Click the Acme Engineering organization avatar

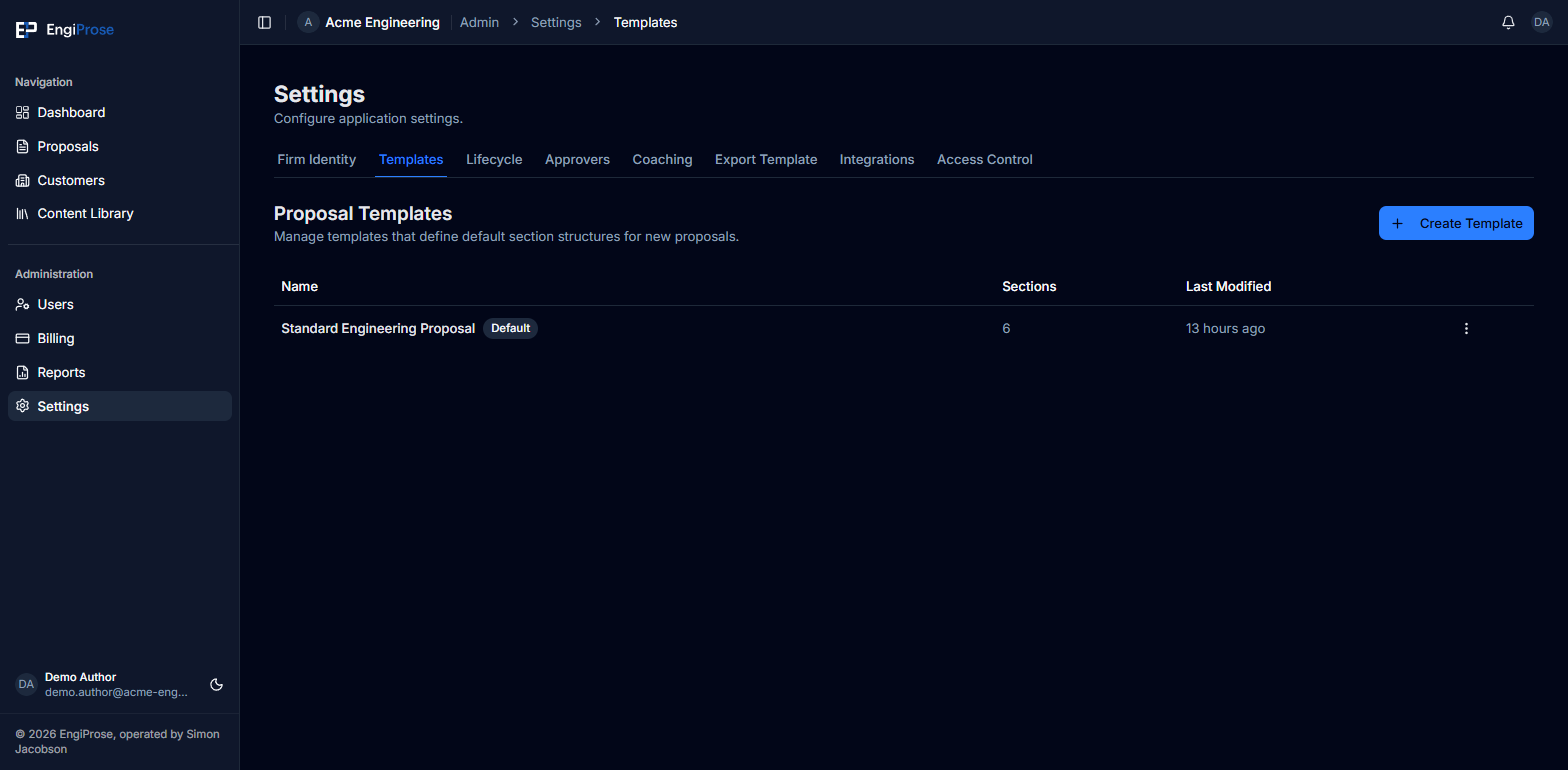coord(308,22)
